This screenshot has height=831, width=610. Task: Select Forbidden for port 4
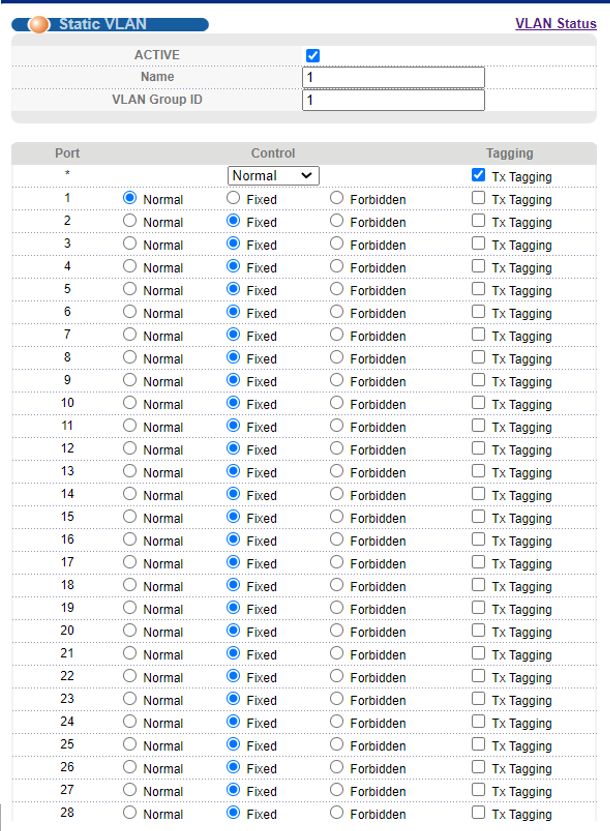[x=337, y=266]
